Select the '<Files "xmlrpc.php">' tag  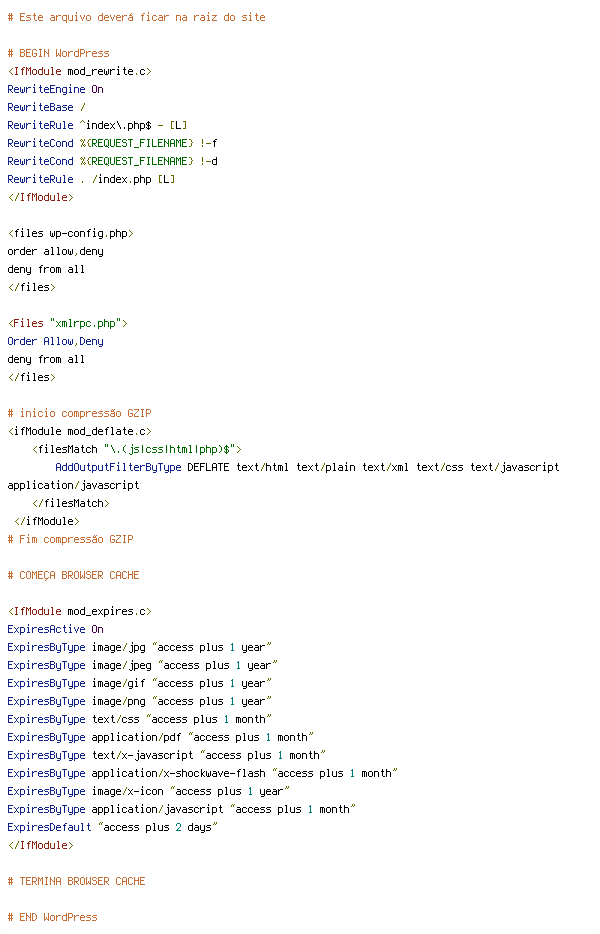point(67,323)
